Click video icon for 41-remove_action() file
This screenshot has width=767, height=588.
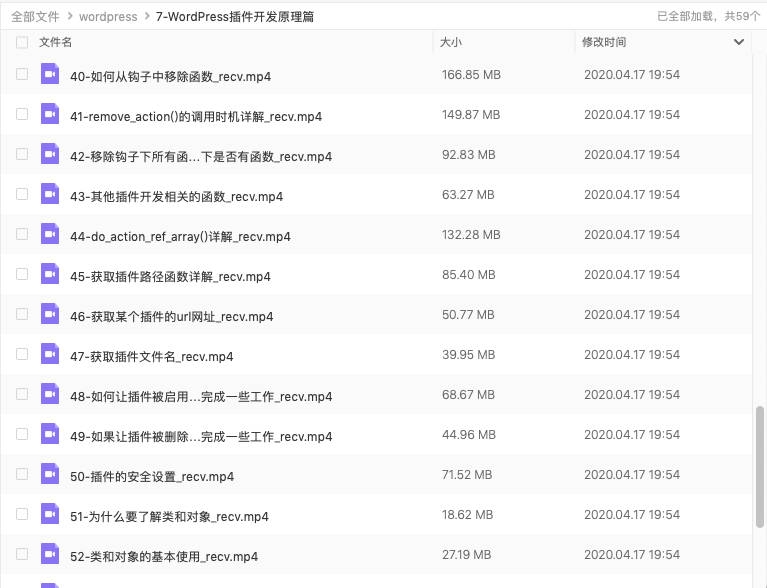pos(50,114)
